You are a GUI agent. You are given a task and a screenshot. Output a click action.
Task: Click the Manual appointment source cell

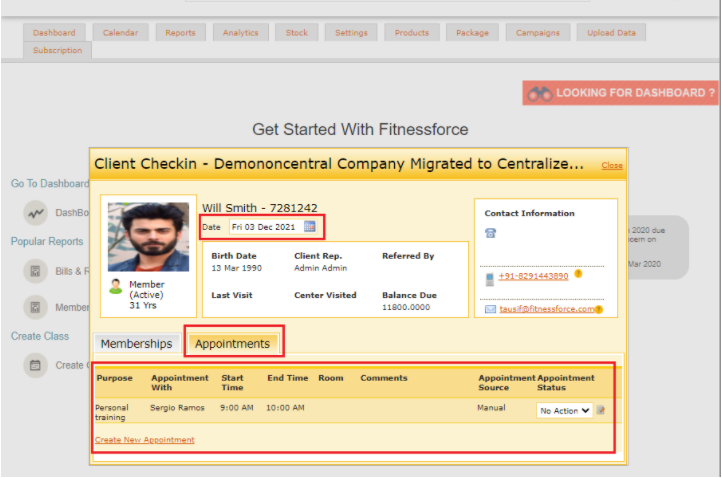491,408
